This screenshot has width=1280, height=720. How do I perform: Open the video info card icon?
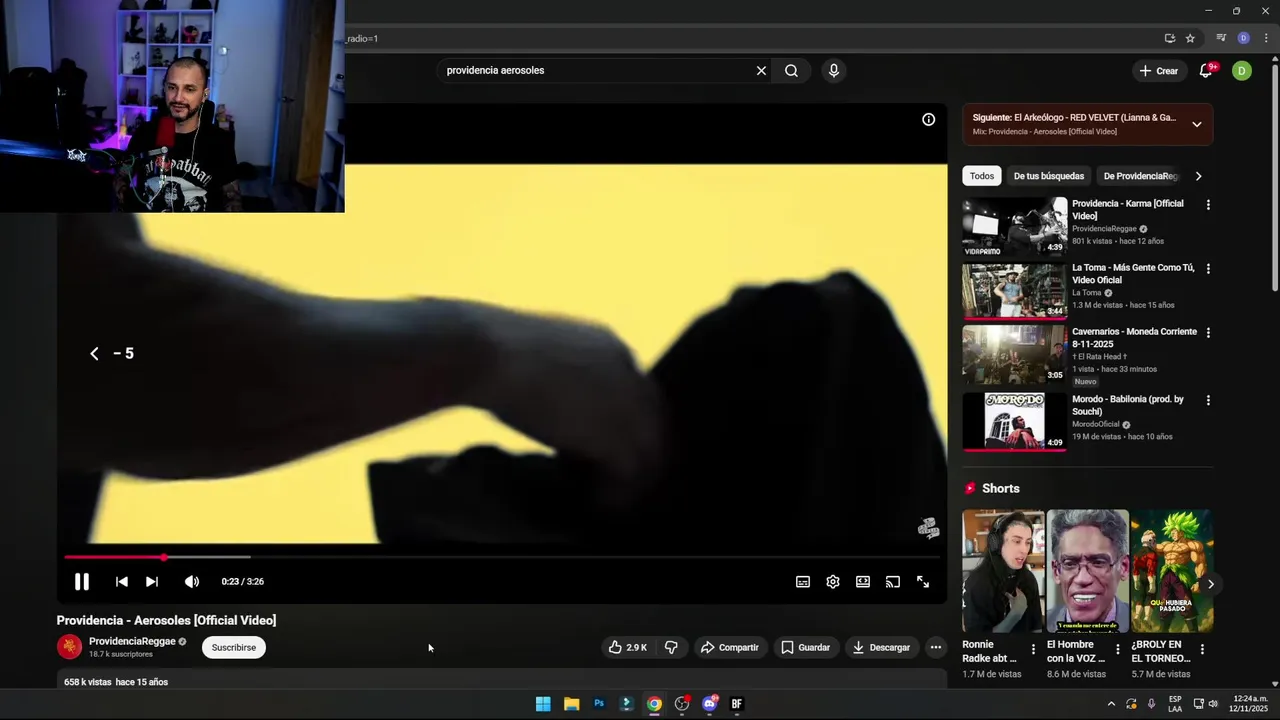click(928, 119)
